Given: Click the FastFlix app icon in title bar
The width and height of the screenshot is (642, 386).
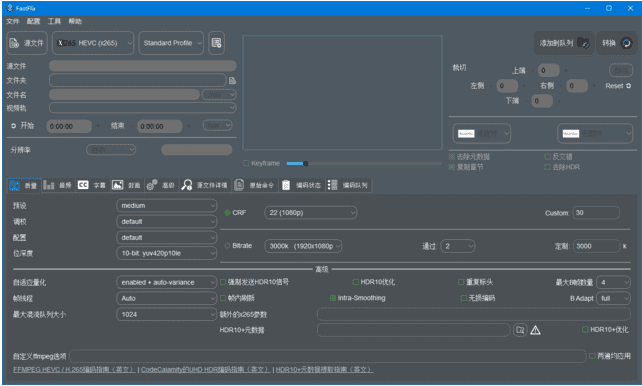Looking at the screenshot, I should (x=10, y=8).
